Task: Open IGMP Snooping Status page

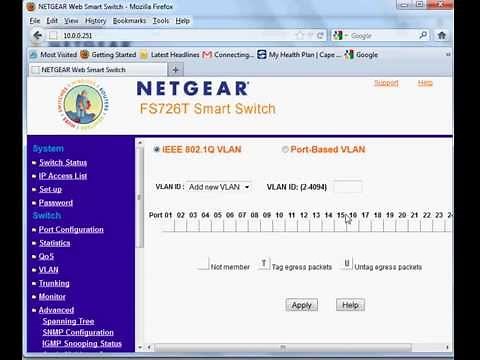Action: pyautogui.click(x=82, y=343)
